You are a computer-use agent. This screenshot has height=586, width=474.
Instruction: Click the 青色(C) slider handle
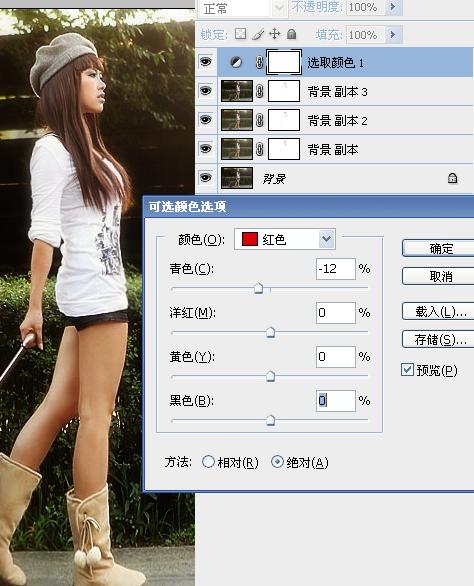click(258, 289)
